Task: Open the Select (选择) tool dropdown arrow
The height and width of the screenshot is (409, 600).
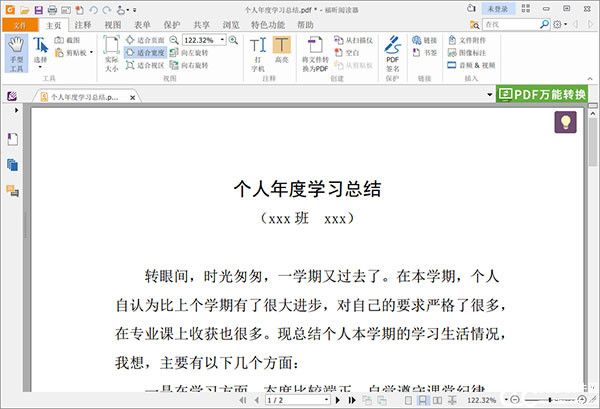Action: coord(40,67)
